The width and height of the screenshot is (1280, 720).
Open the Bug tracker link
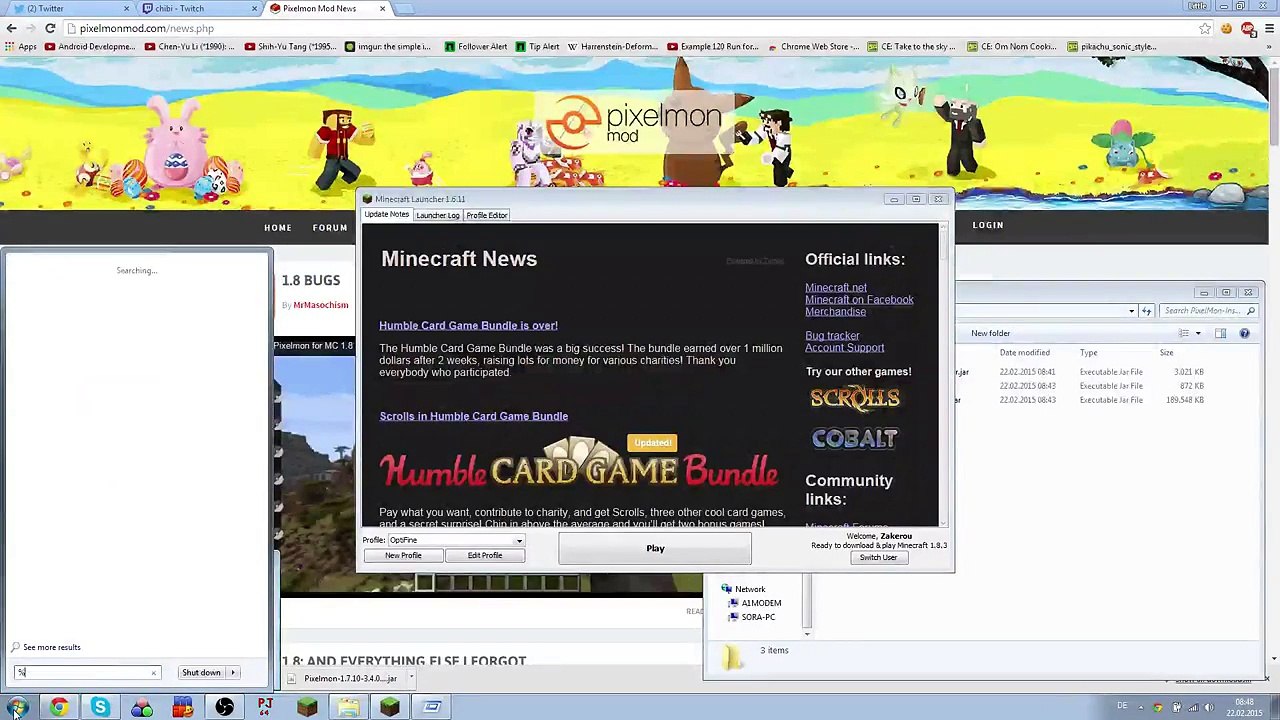pyautogui.click(x=832, y=336)
